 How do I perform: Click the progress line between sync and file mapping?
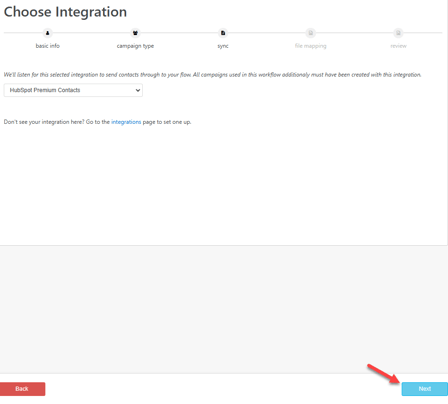click(267, 33)
